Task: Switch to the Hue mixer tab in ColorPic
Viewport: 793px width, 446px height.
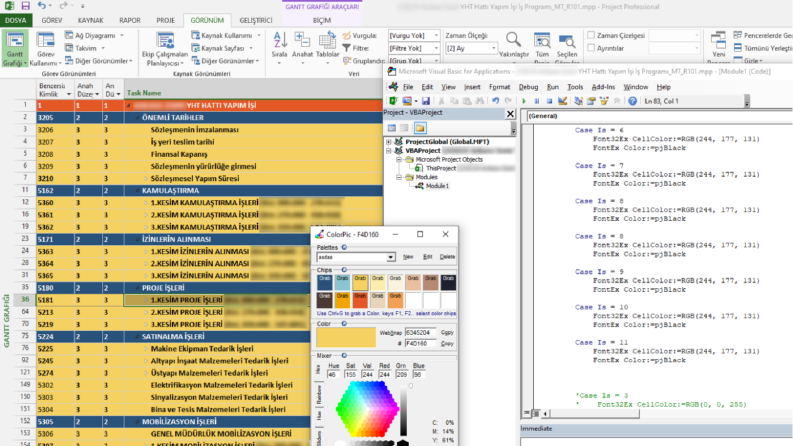Action: (319, 416)
